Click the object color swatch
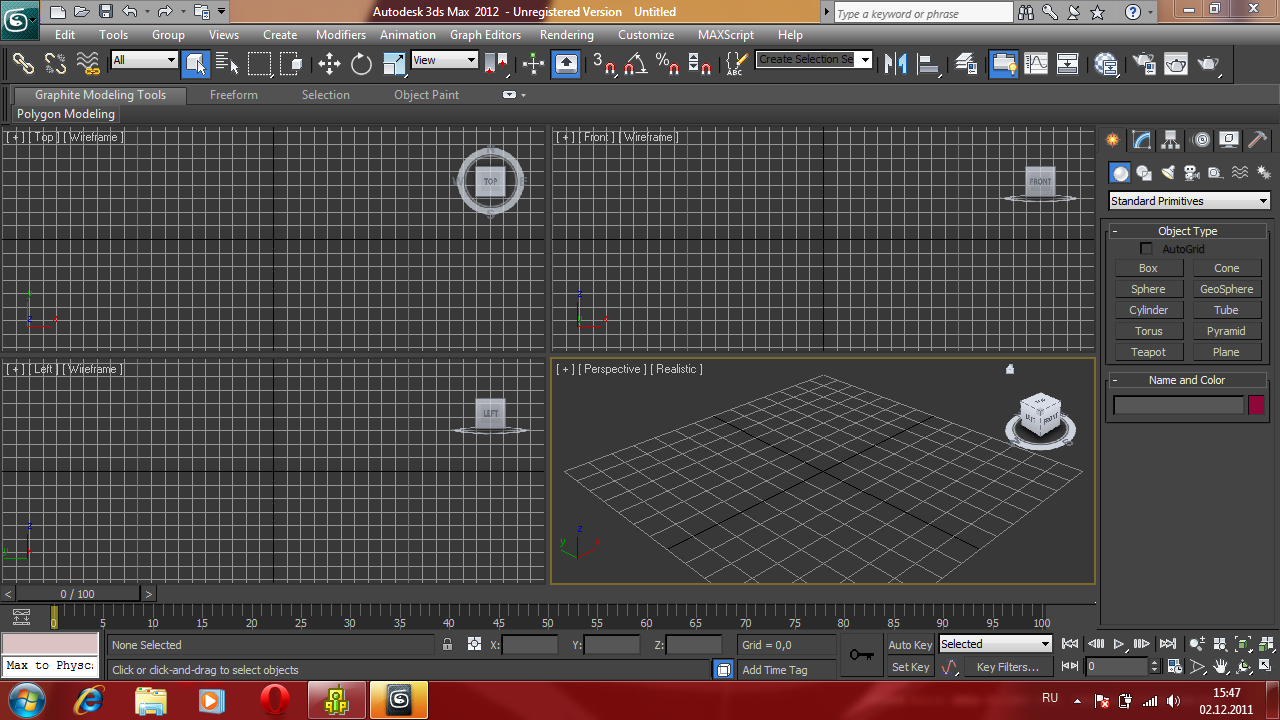 pos(1256,405)
